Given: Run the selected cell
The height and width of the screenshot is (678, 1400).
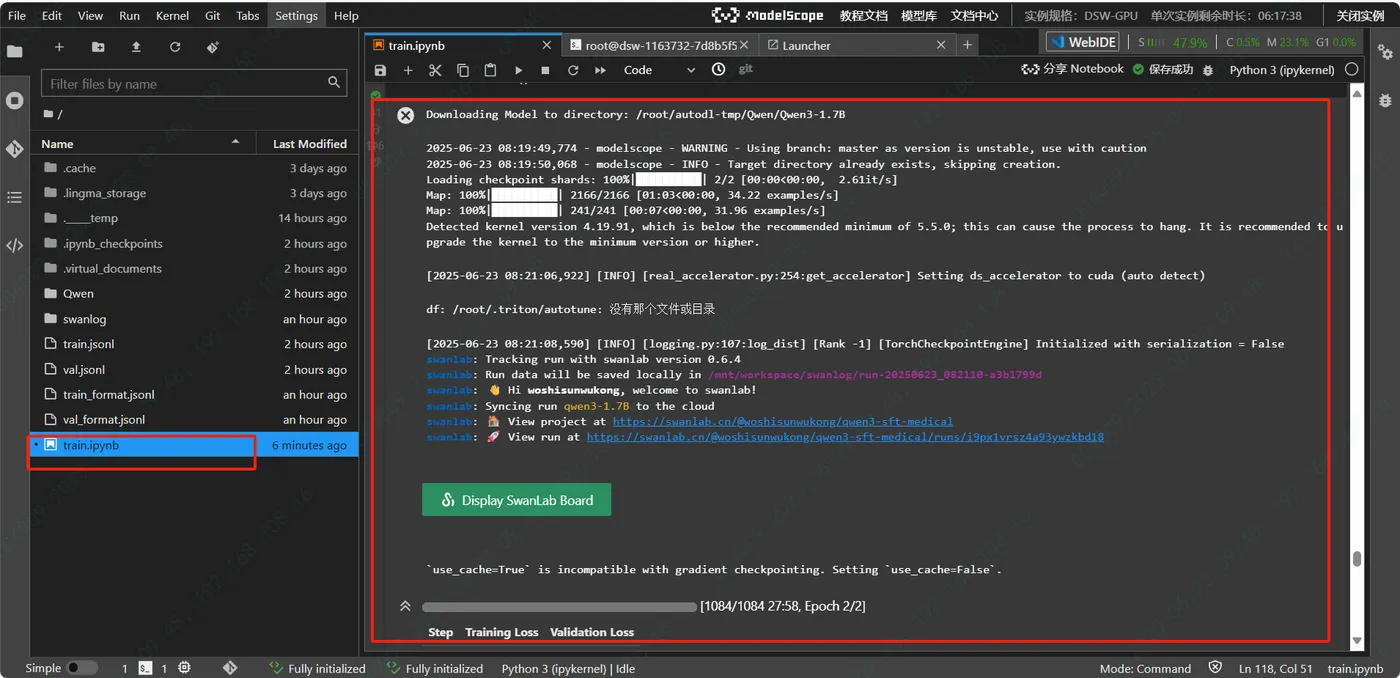Looking at the screenshot, I should 518,70.
